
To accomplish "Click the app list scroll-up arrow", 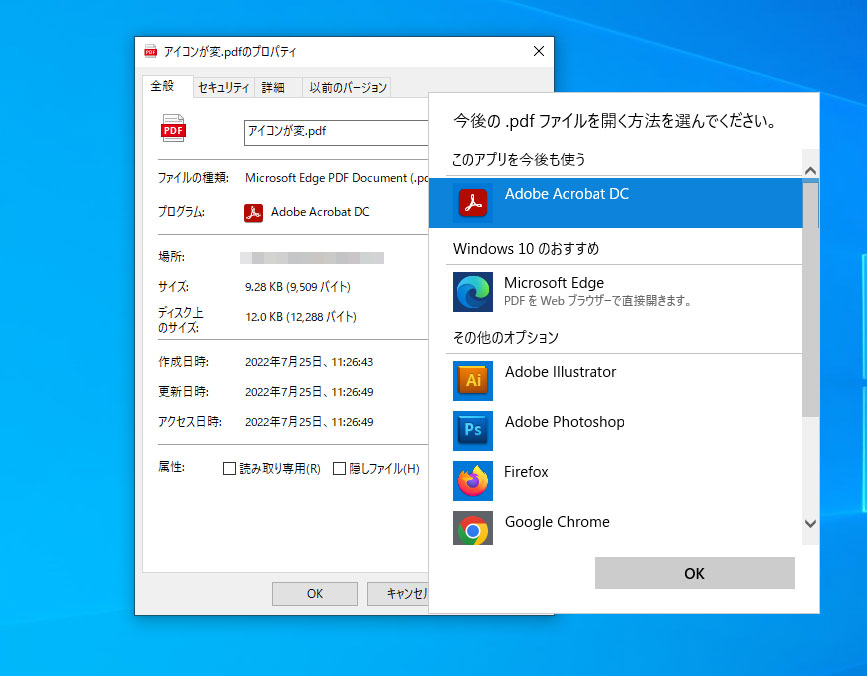I will click(811, 171).
